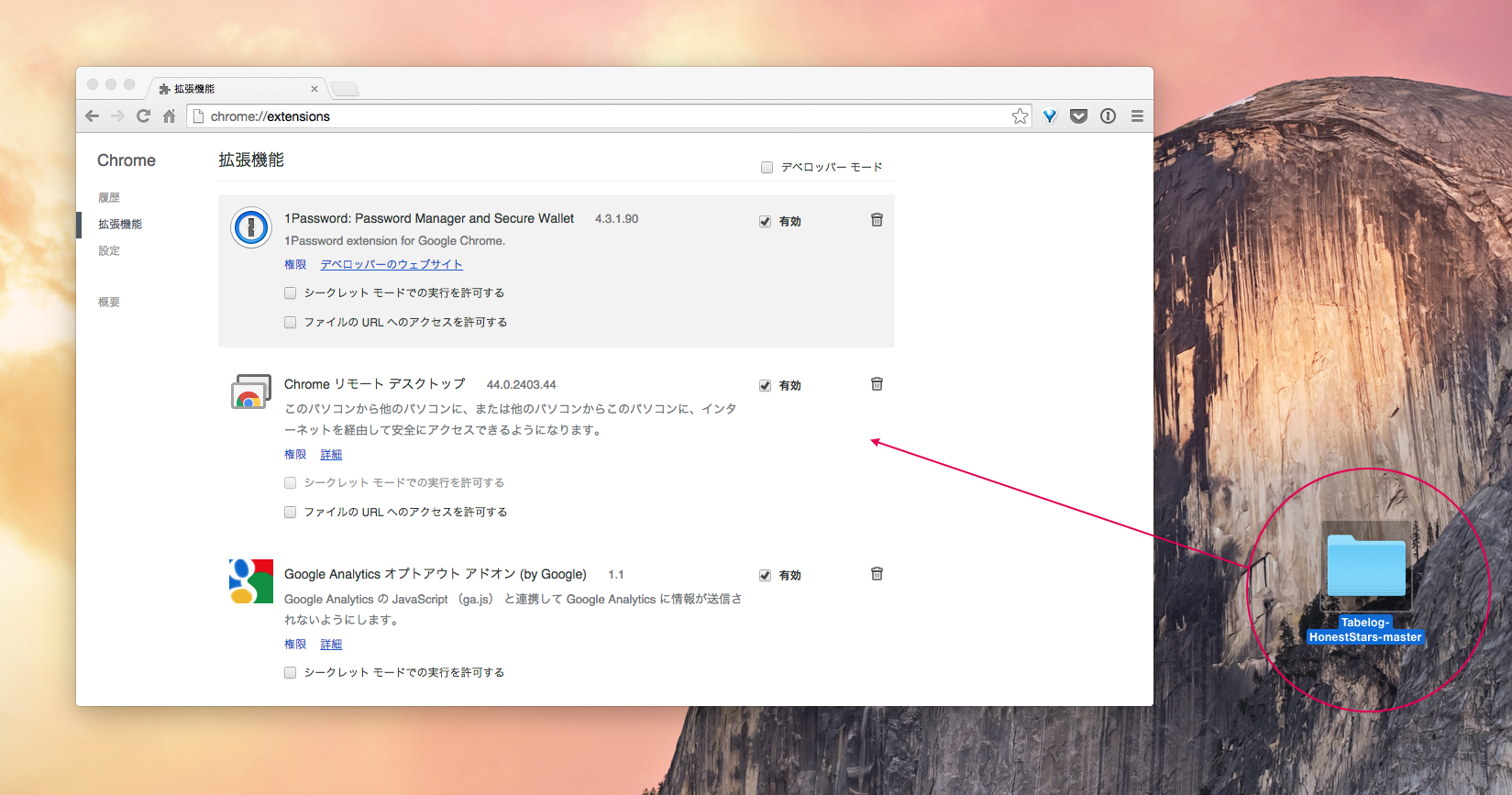
Task: Open 詳細 for Chrome リモート デスクトップ
Action: pos(331,454)
